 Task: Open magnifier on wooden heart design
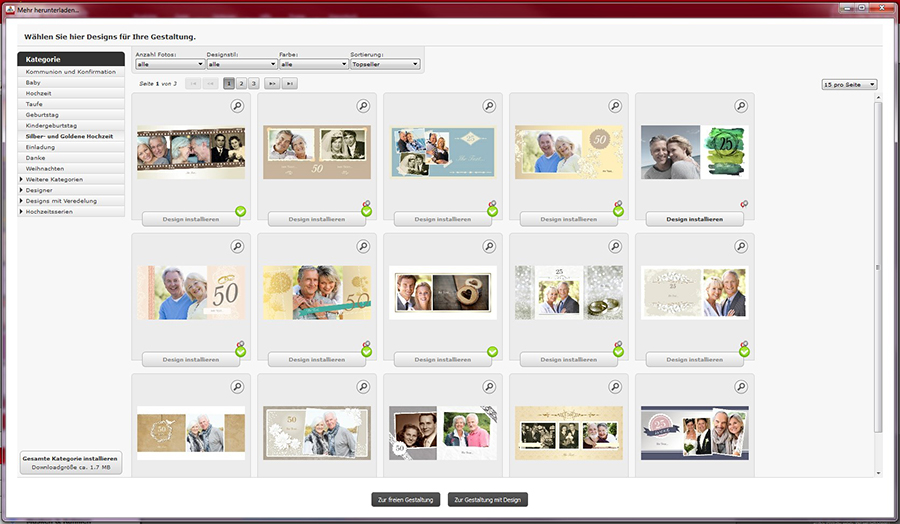pyautogui.click(x=489, y=247)
